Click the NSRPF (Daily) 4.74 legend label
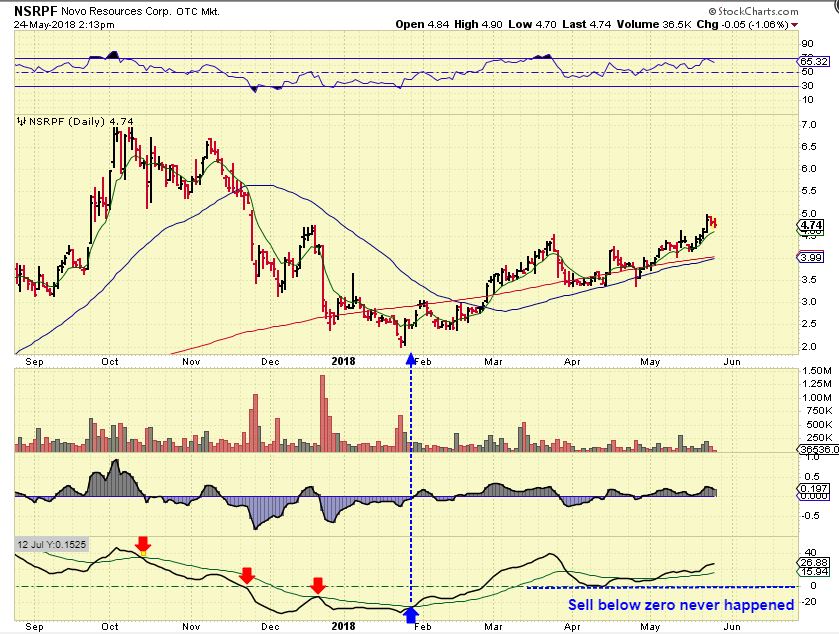 pos(81,121)
